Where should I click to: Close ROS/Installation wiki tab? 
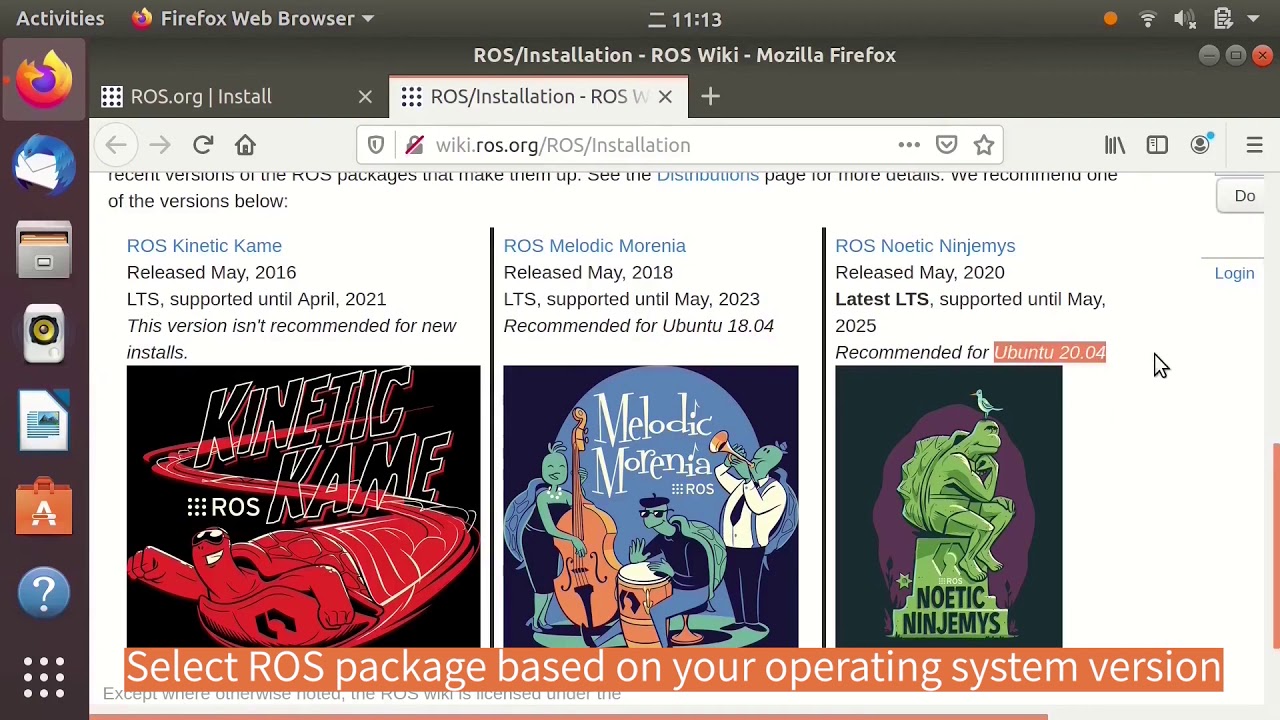click(x=665, y=96)
